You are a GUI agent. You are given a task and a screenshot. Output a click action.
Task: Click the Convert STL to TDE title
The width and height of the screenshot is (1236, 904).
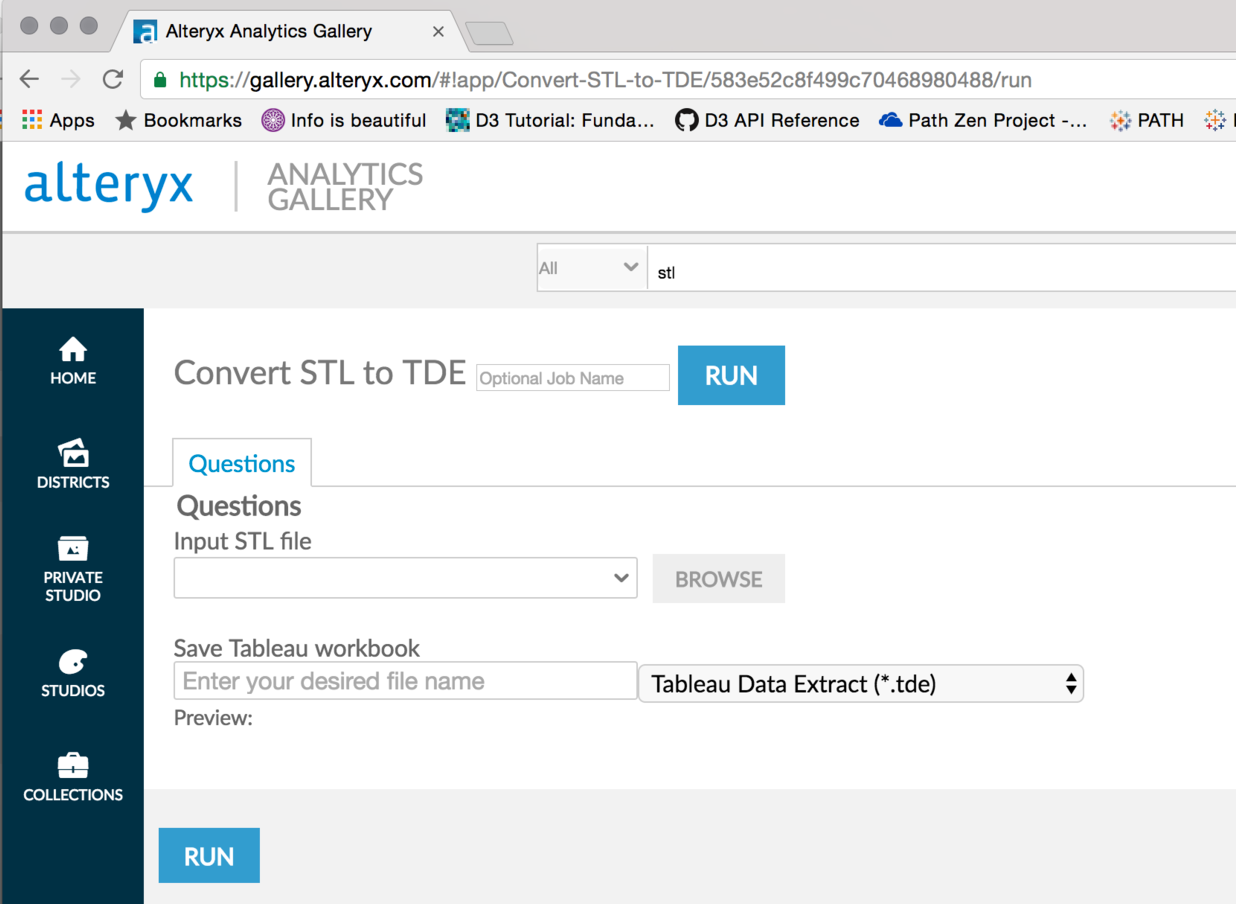point(320,373)
